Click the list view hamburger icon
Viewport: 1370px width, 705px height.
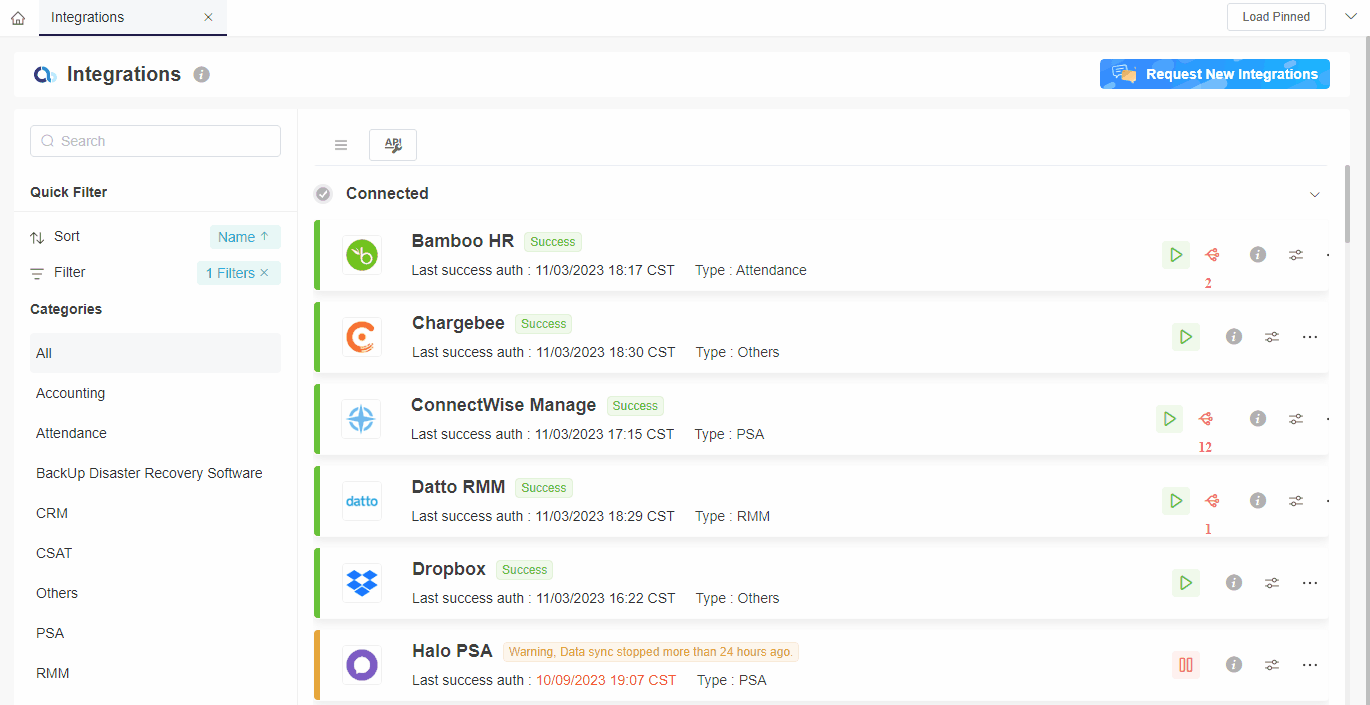pos(341,145)
